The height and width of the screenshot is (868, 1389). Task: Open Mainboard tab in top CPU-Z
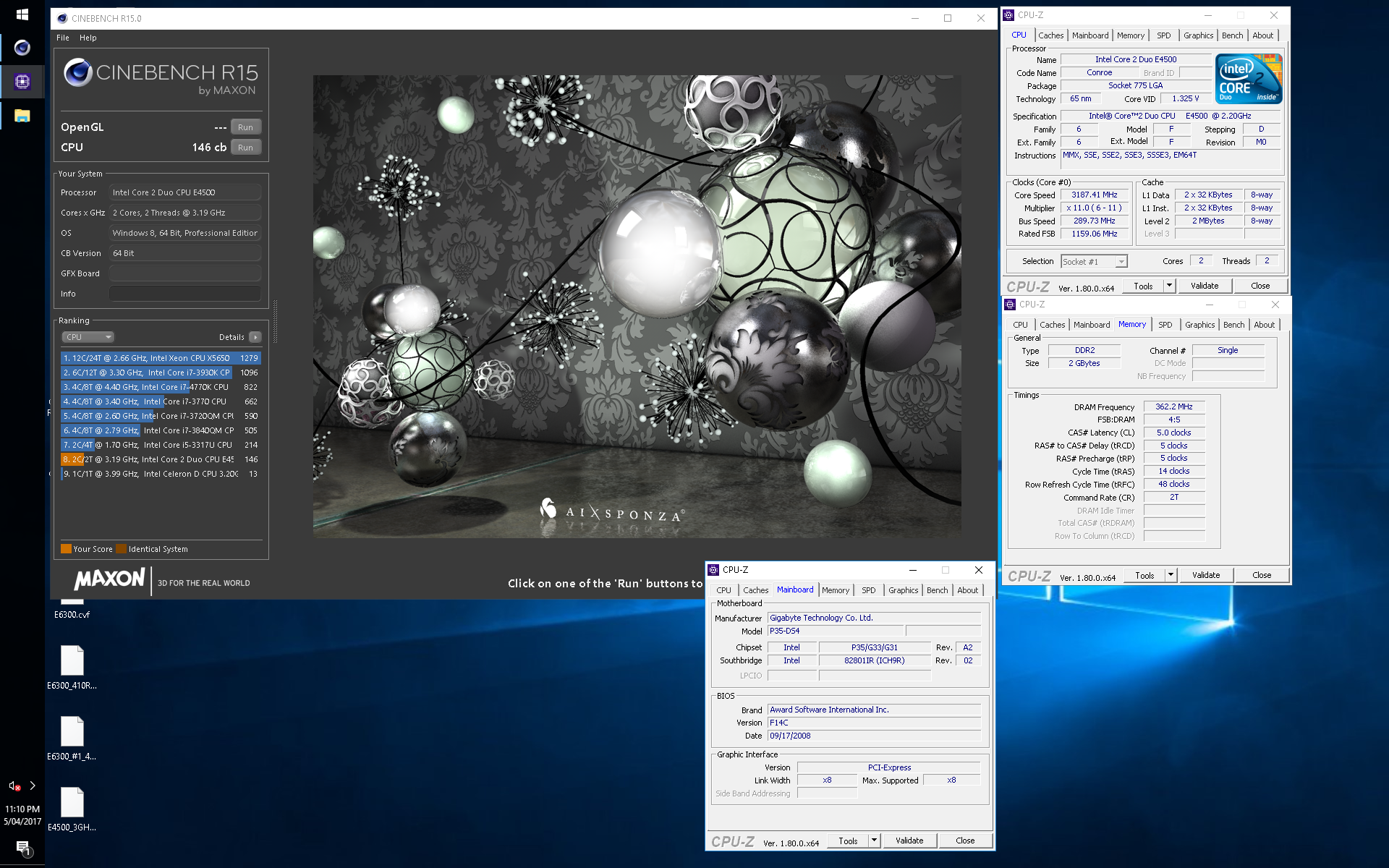[x=1090, y=35]
